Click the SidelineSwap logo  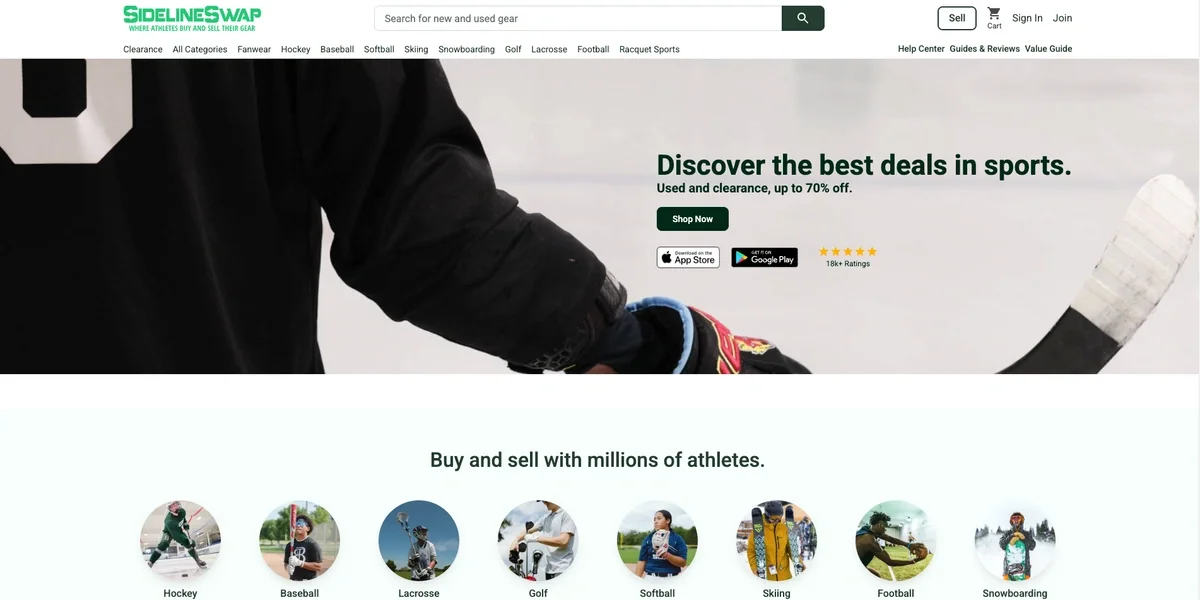(x=192, y=18)
